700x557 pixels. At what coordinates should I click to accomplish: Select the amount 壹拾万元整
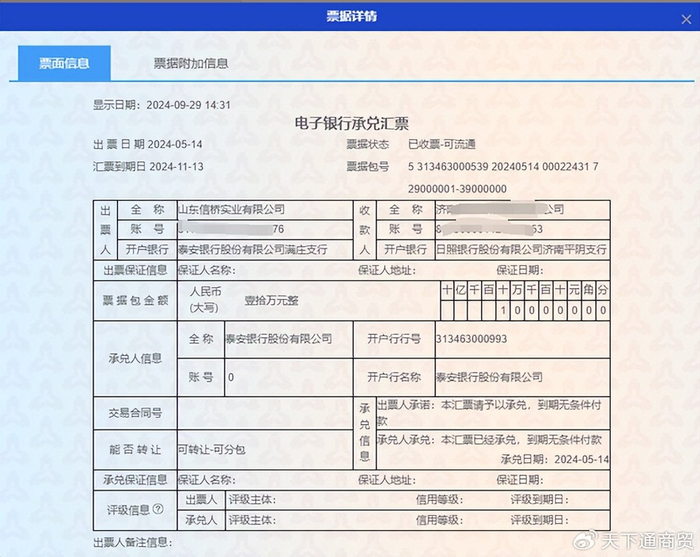[x=271, y=300]
